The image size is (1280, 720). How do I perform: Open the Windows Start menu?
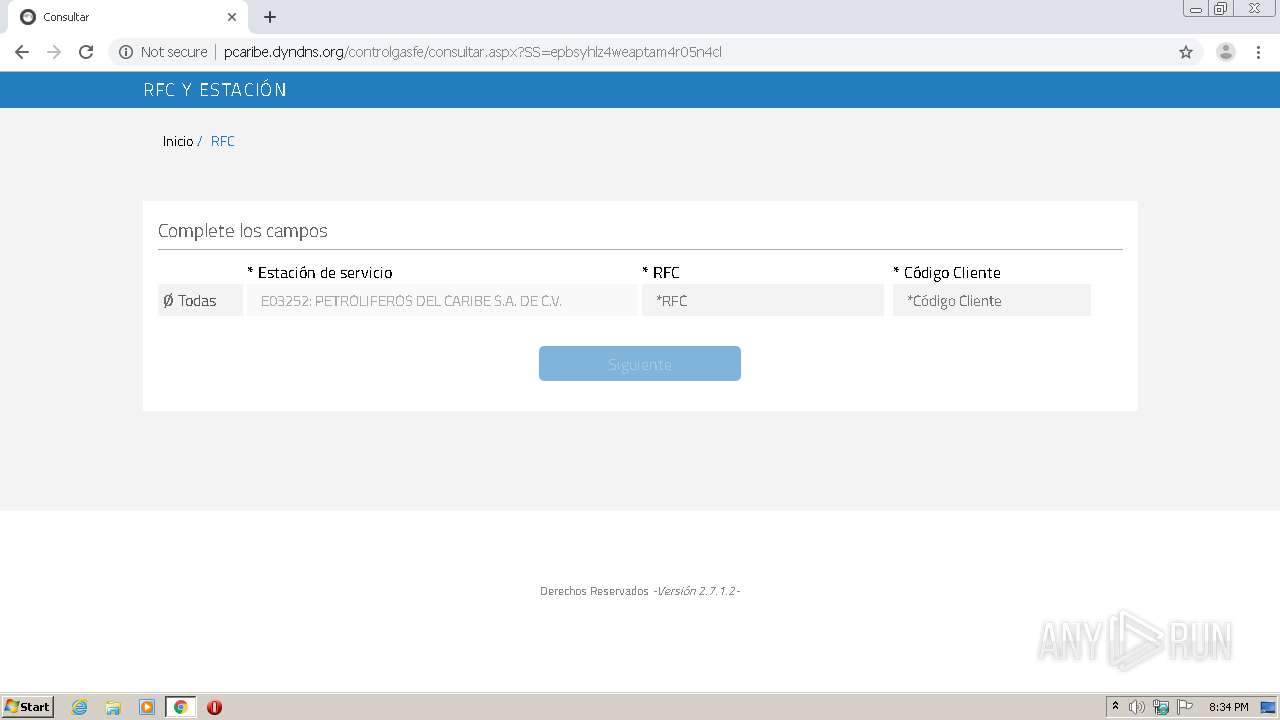(28, 706)
